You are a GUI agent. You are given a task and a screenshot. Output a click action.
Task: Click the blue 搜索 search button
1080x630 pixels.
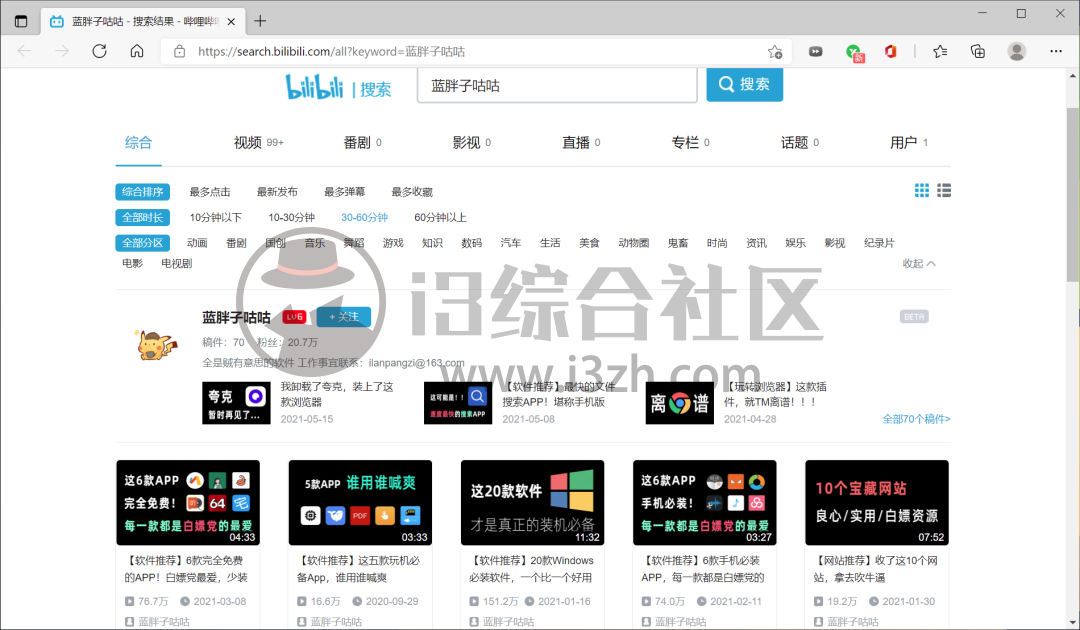click(x=745, y=85)
